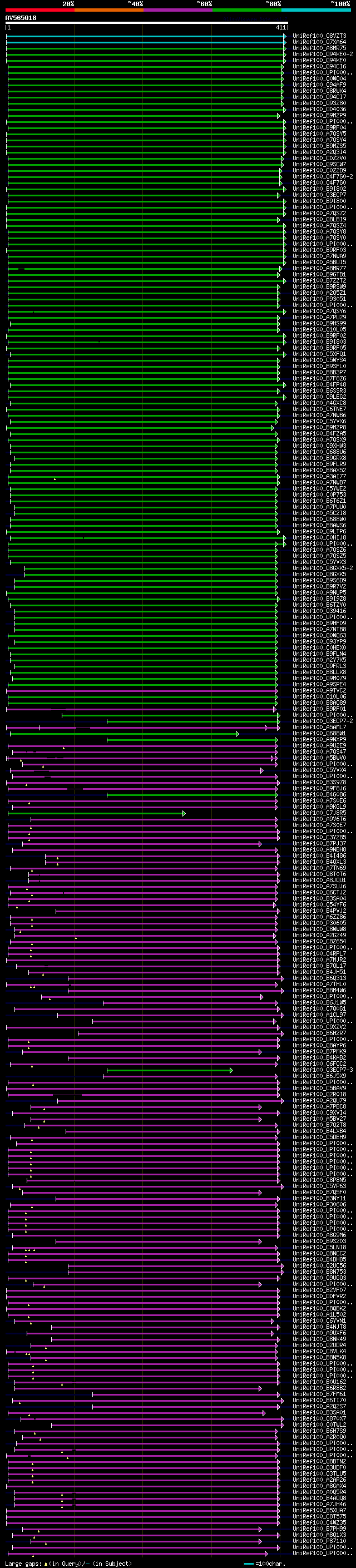Screen dimensions: 356x1568
Task: Click label UniRef100_Q6CTJ2
Action: (x=319, y=892)
